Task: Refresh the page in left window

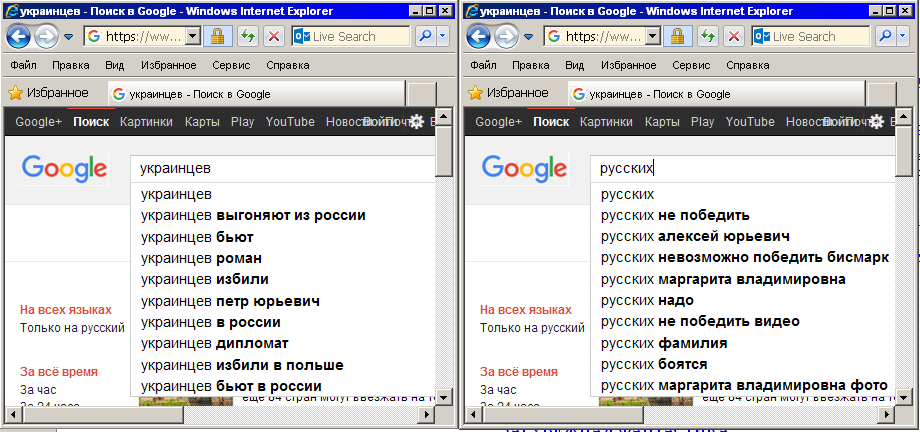Action: tap(248, 37)
